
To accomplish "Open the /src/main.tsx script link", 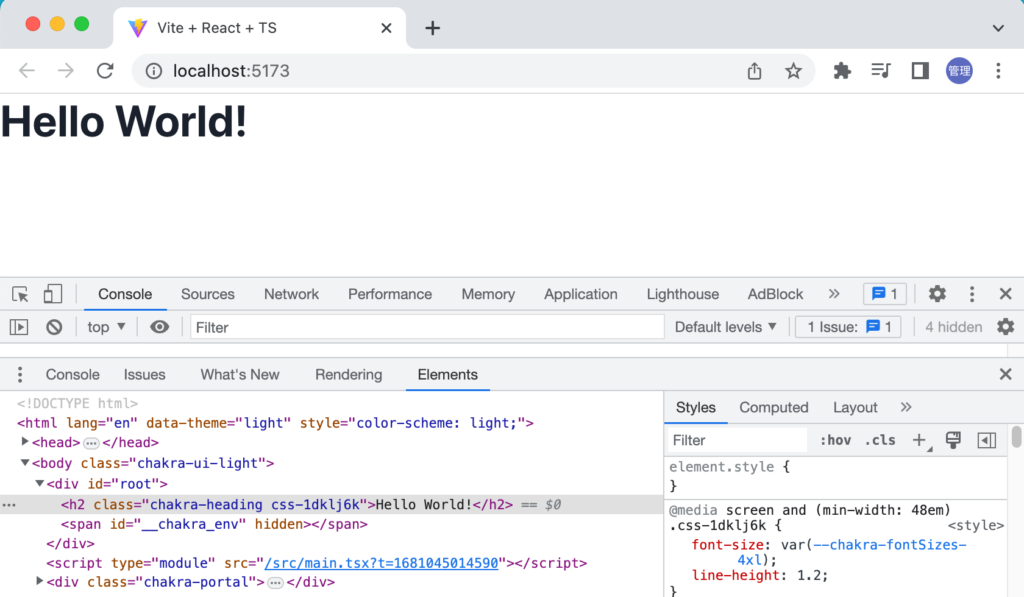I will coord(378,563).
